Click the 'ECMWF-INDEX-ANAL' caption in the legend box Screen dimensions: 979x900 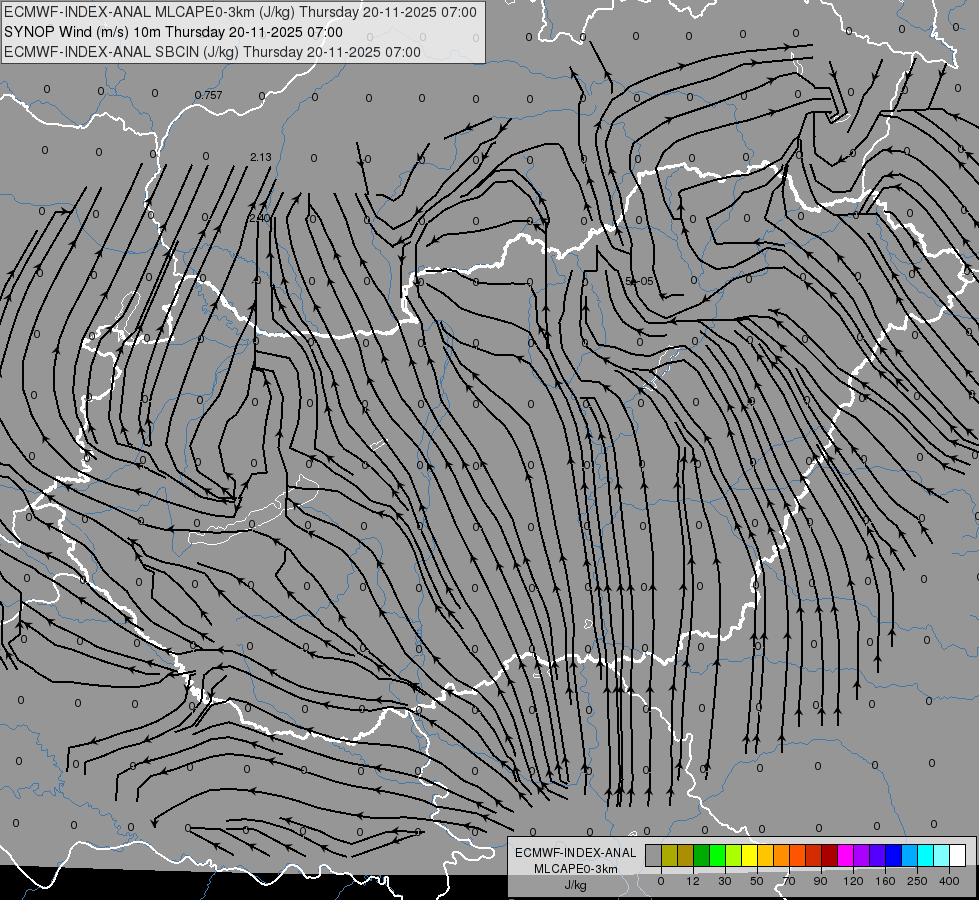pyautogui.click(x=576, y=853)
